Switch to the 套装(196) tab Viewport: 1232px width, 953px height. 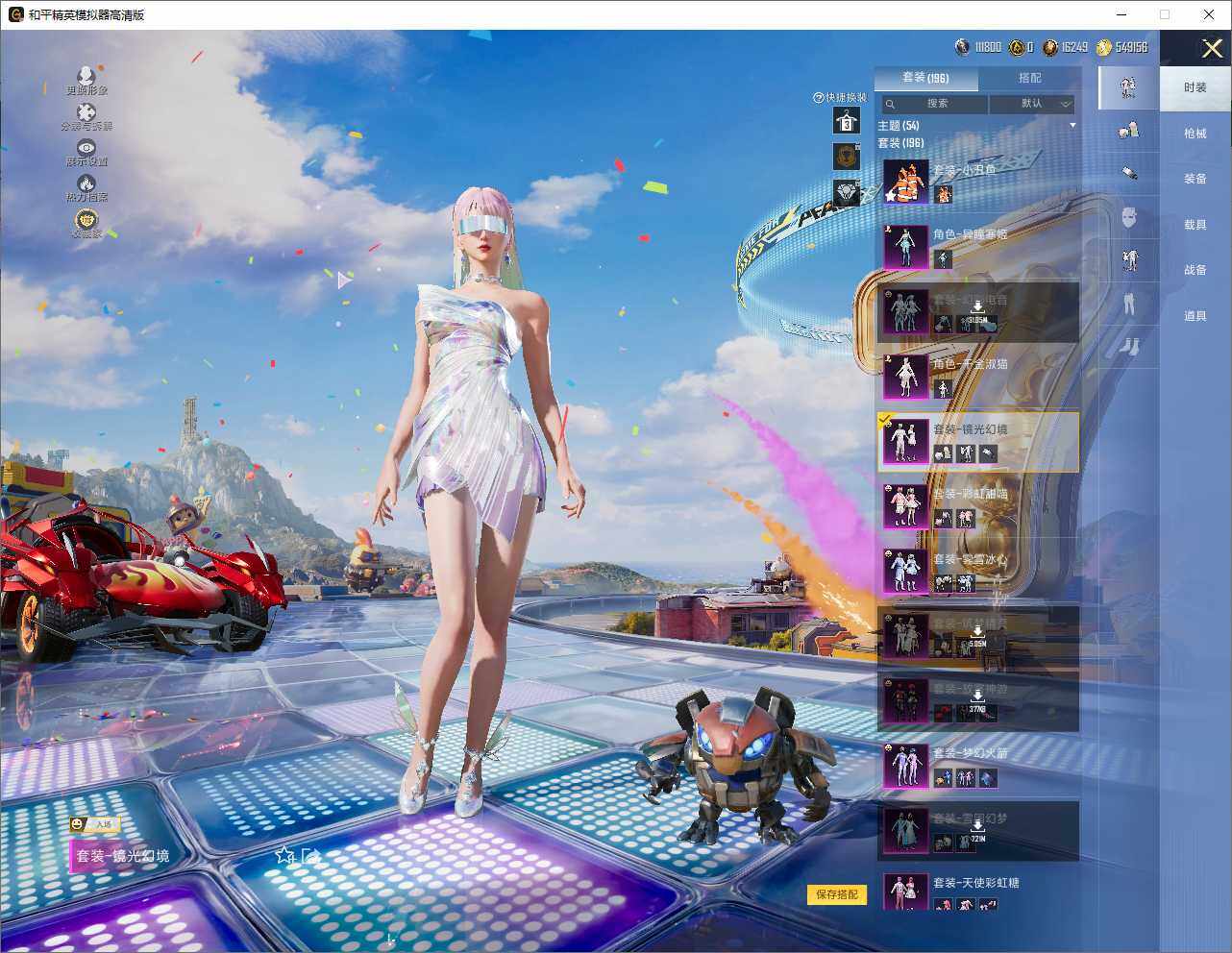[925, 78]
